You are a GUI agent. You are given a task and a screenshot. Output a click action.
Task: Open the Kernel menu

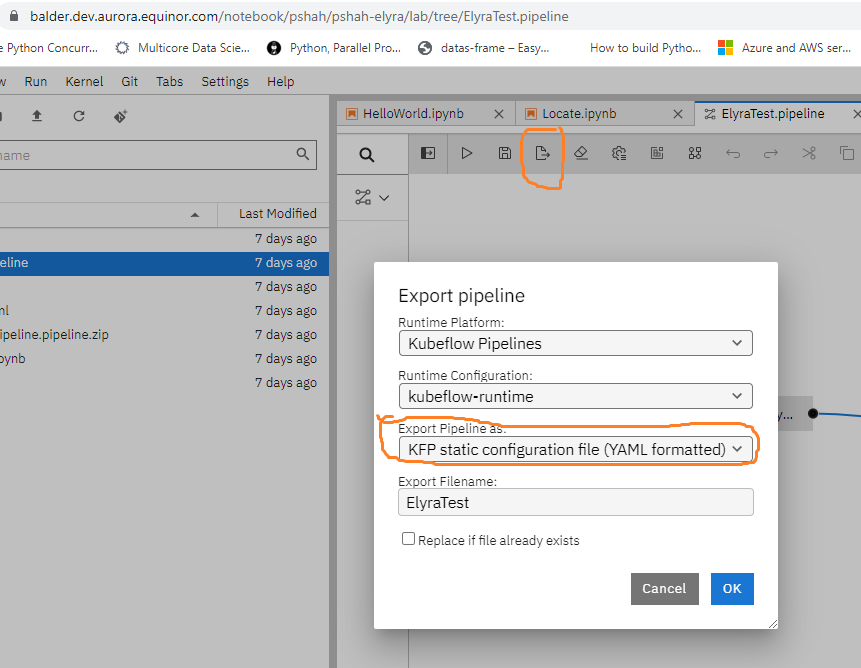tap(84, 82)
